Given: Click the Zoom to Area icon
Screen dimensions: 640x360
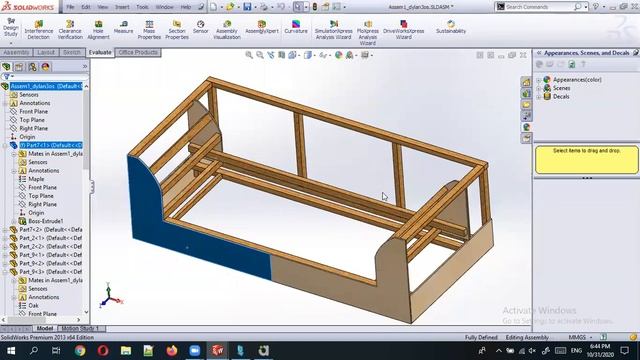Looking at the screenshot, I should tap(260, 55).
